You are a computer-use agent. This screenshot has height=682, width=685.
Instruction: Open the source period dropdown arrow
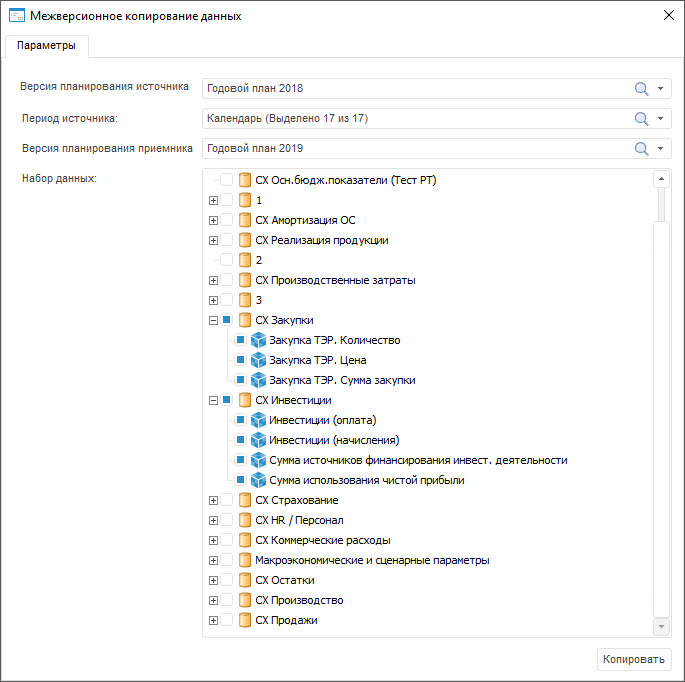click(662, 119)
